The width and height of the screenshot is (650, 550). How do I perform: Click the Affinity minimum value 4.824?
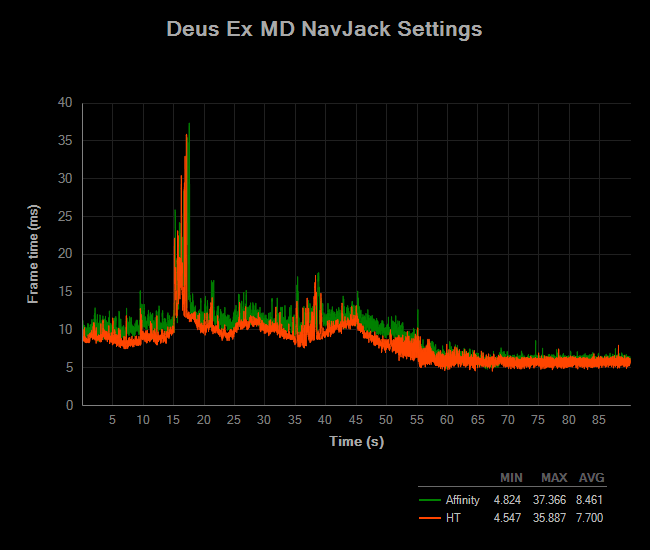click(x=507, y=500)
